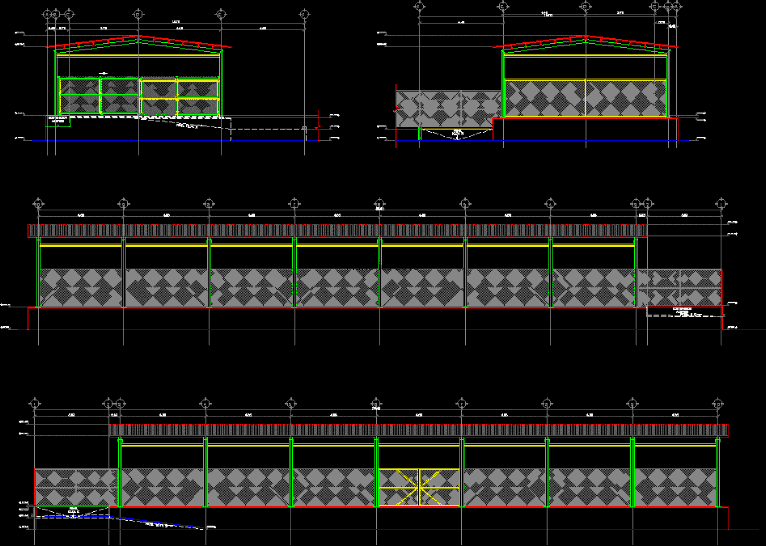Click the roof ridge peak of top-left elevation
Viewport: 766px width, 546px height.
[138, 37]
